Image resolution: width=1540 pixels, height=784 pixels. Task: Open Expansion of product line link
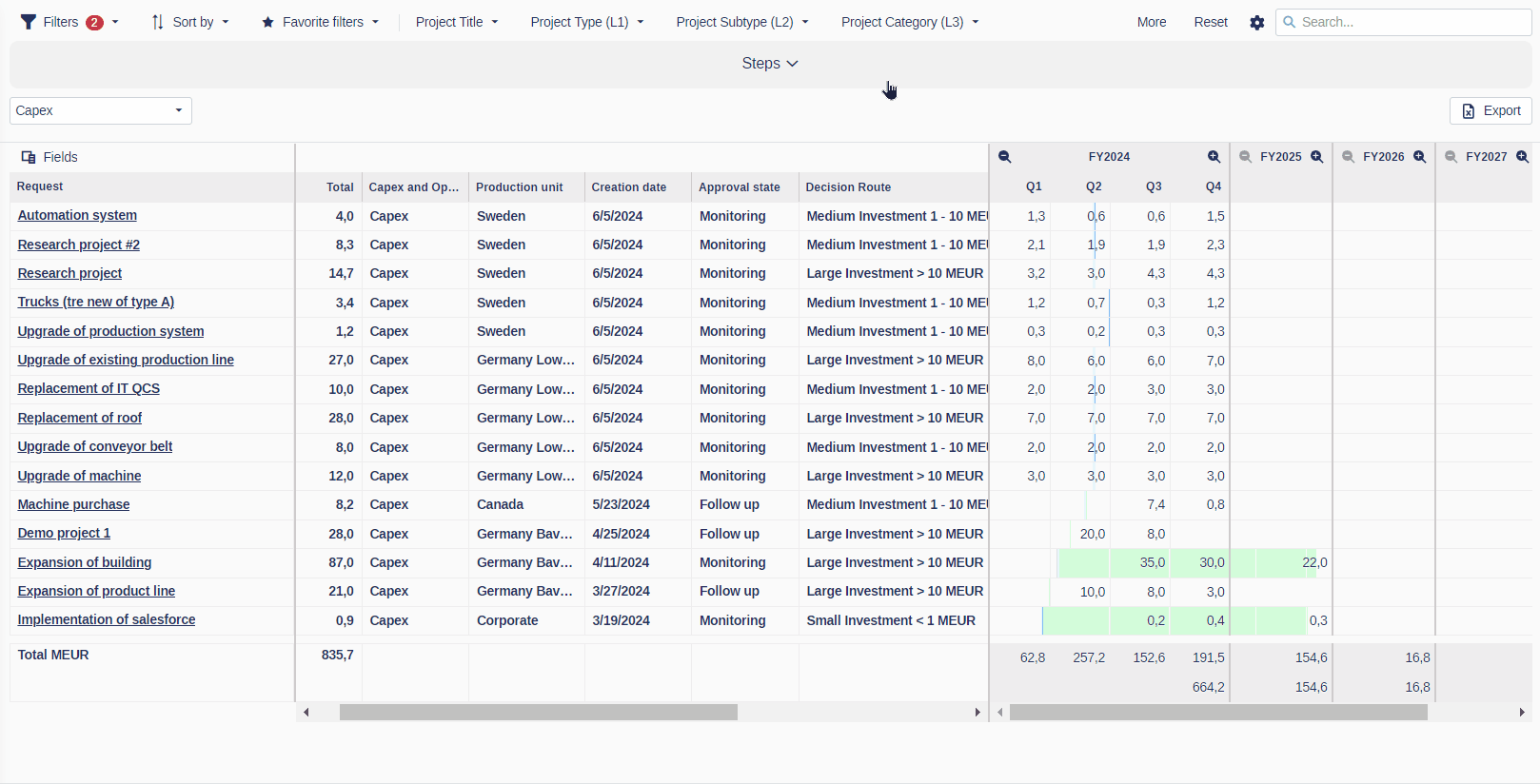click(x=96, y=591)
